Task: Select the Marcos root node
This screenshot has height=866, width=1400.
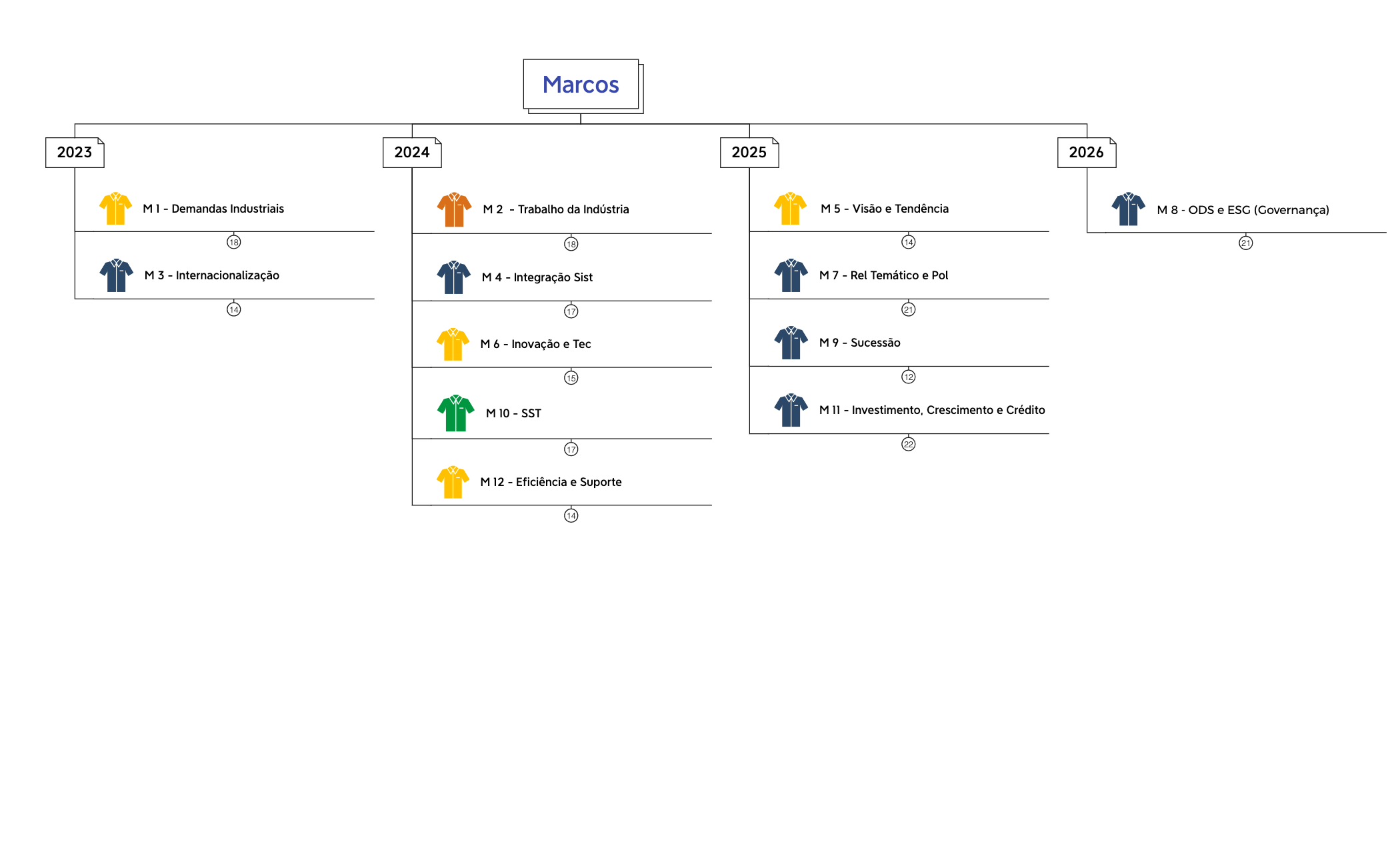Action: 581,85
